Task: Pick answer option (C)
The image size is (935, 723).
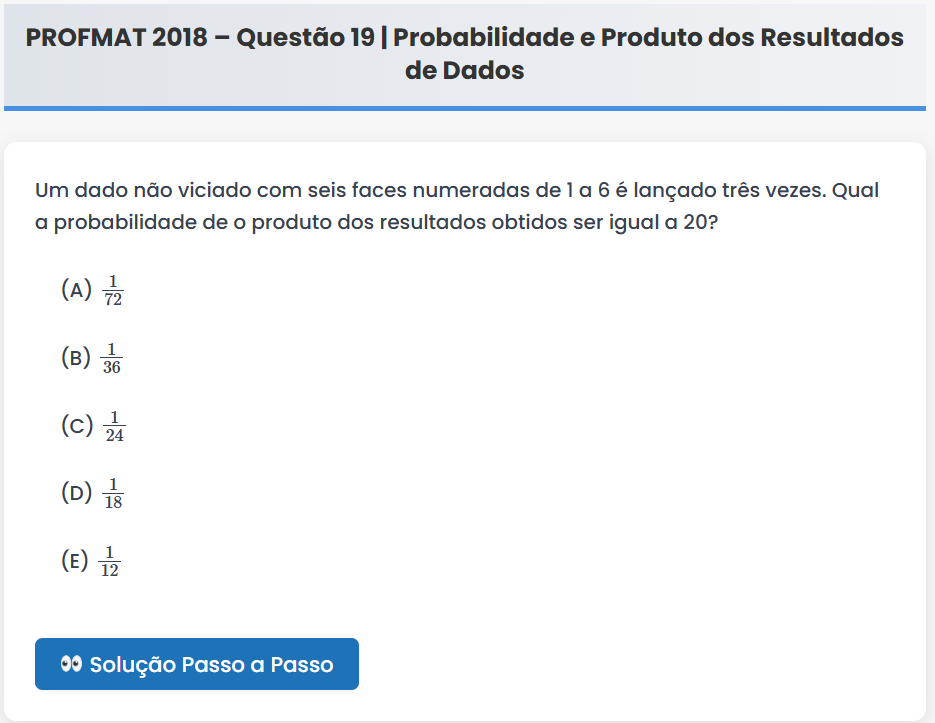Action: [x=76, y=425]
